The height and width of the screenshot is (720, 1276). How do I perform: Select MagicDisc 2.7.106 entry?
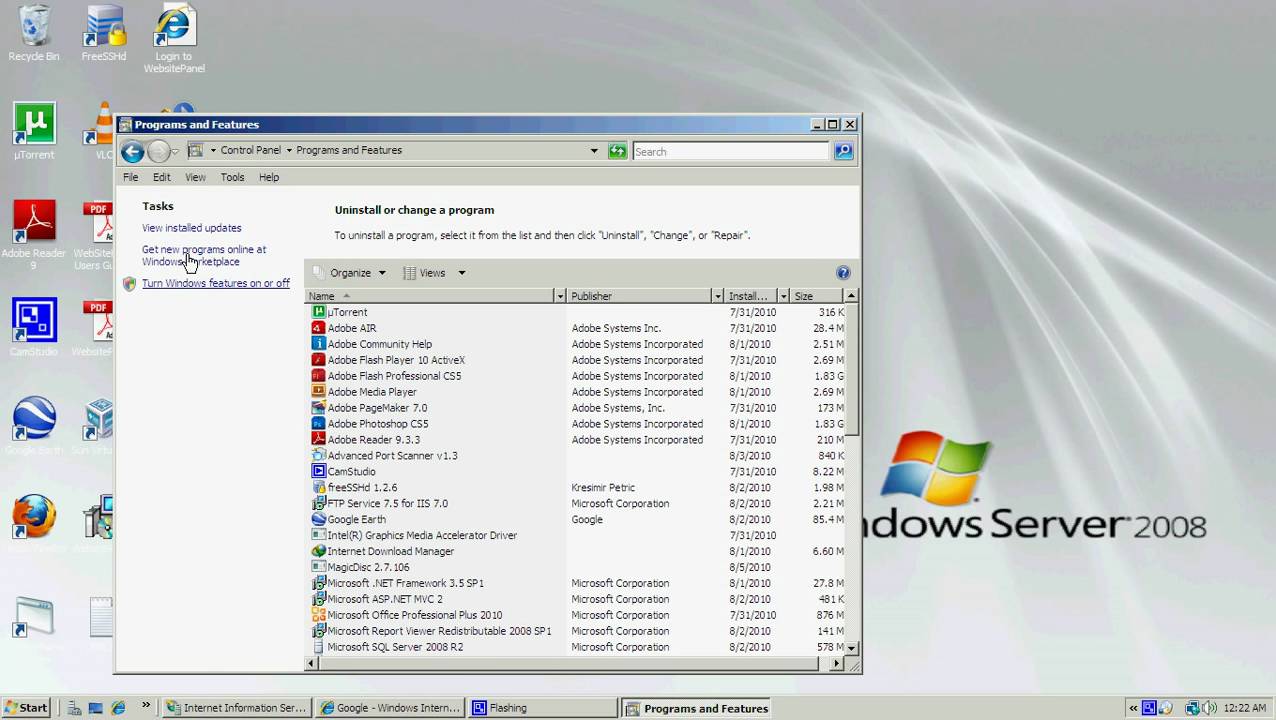click(577, 567)
